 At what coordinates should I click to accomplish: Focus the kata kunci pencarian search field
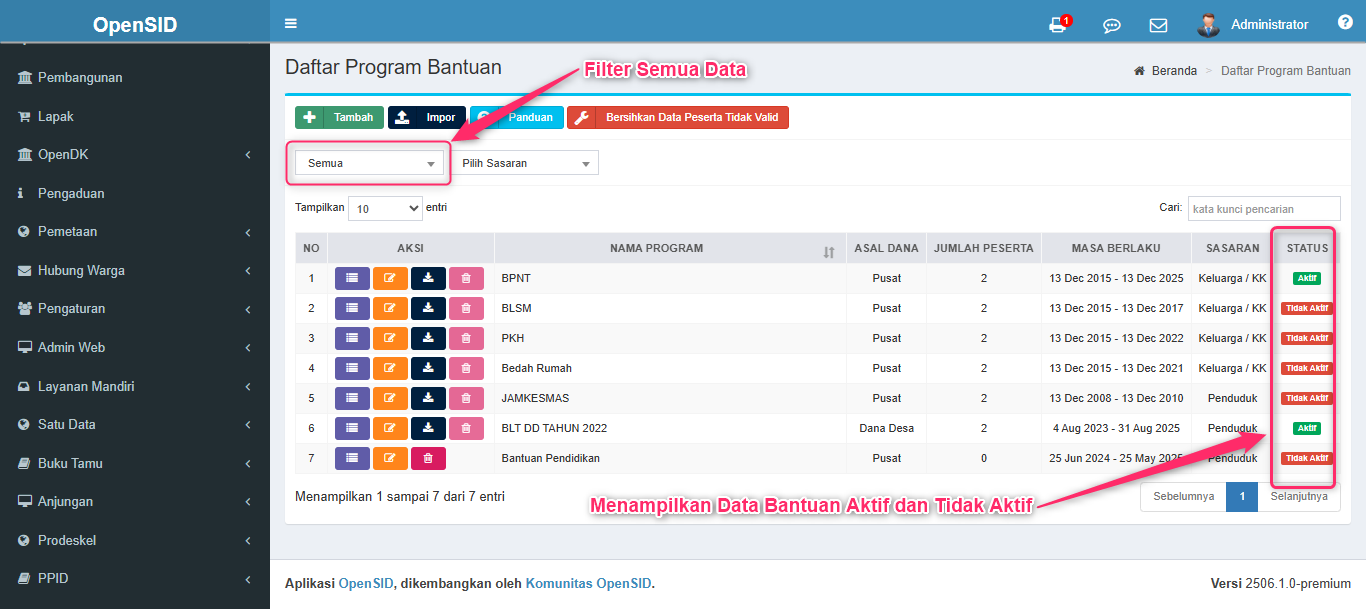pyautogui.click(x=1264, y=209)
